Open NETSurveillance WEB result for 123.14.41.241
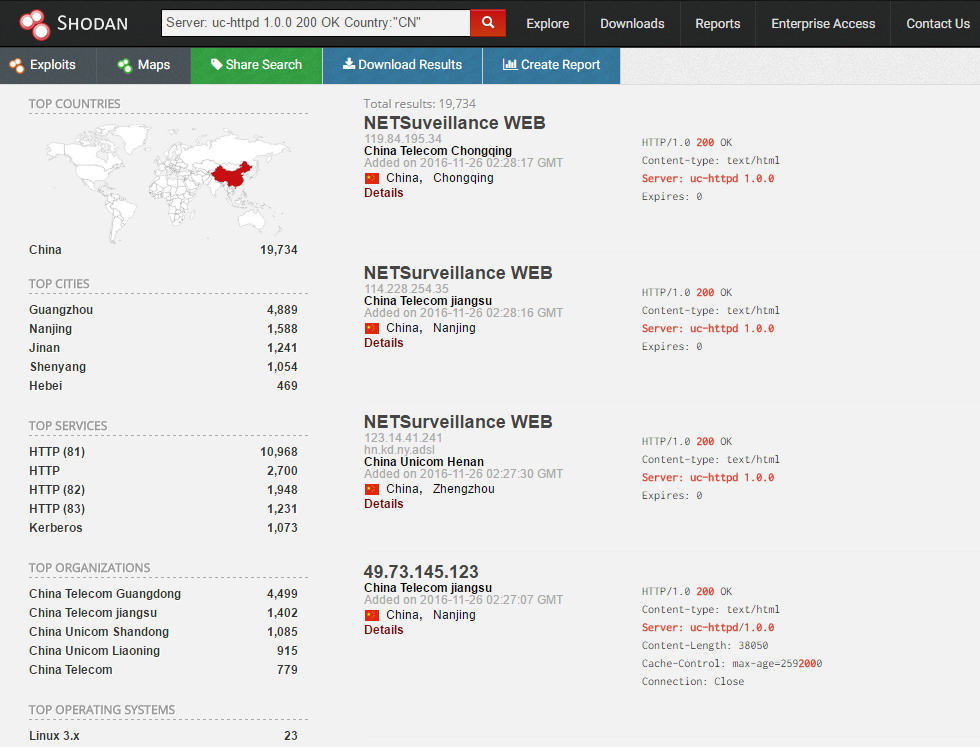 [458, 422]
